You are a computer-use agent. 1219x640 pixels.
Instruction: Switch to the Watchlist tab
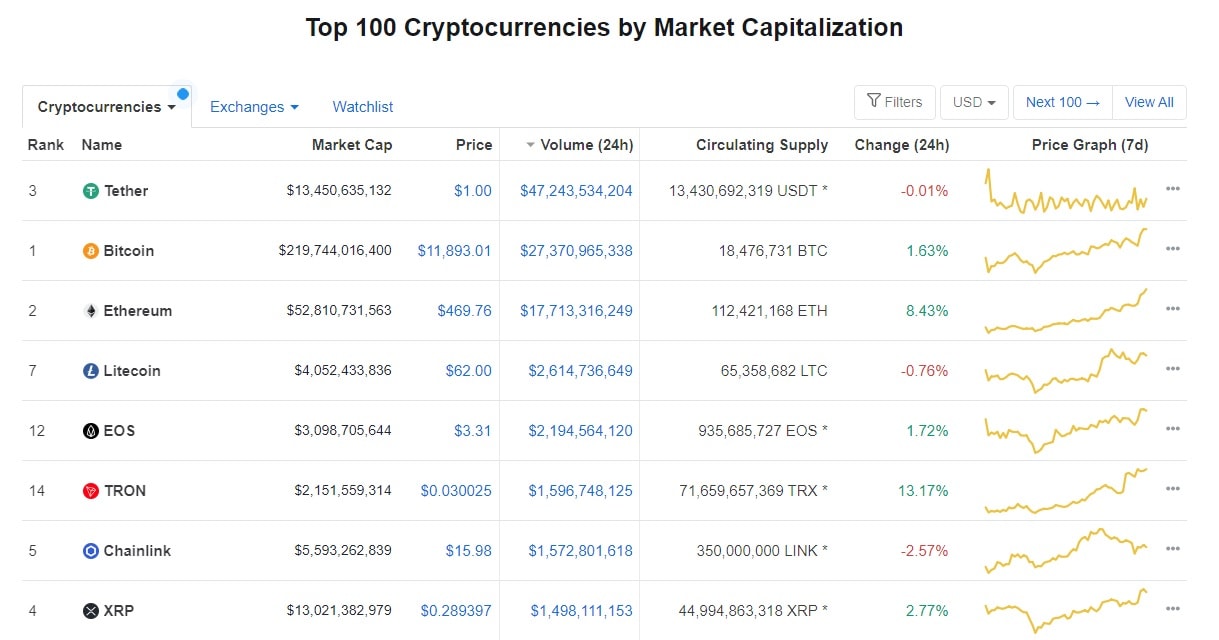point(363,107)
